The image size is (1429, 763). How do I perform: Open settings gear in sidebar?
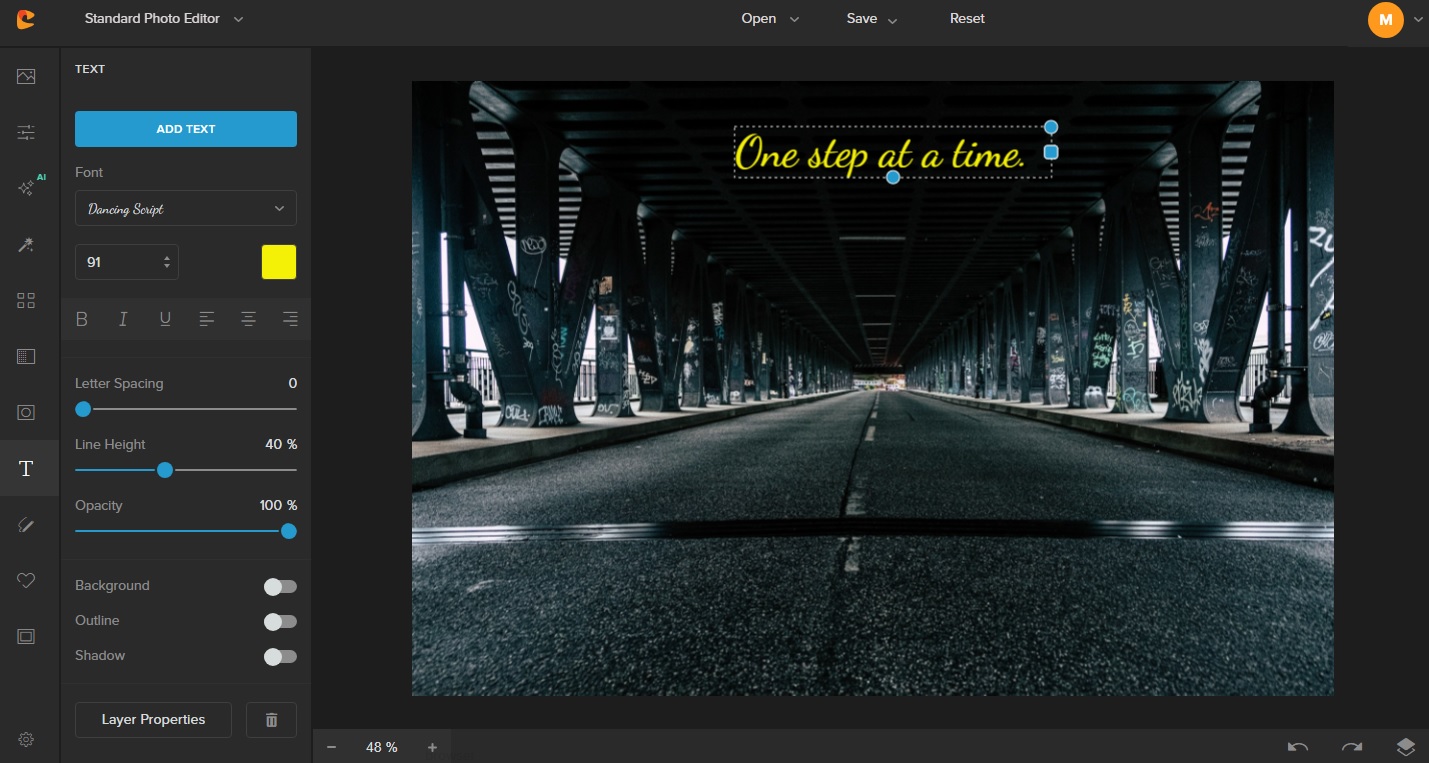pyautogui.click(x=26, y=740)
